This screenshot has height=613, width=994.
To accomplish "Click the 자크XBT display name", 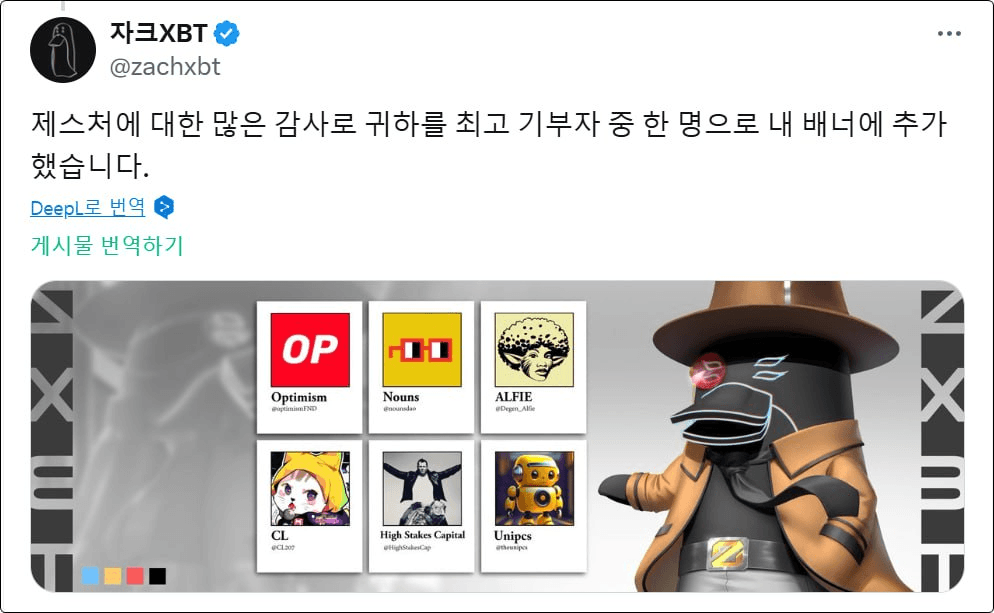I will (x=159, y=33).
